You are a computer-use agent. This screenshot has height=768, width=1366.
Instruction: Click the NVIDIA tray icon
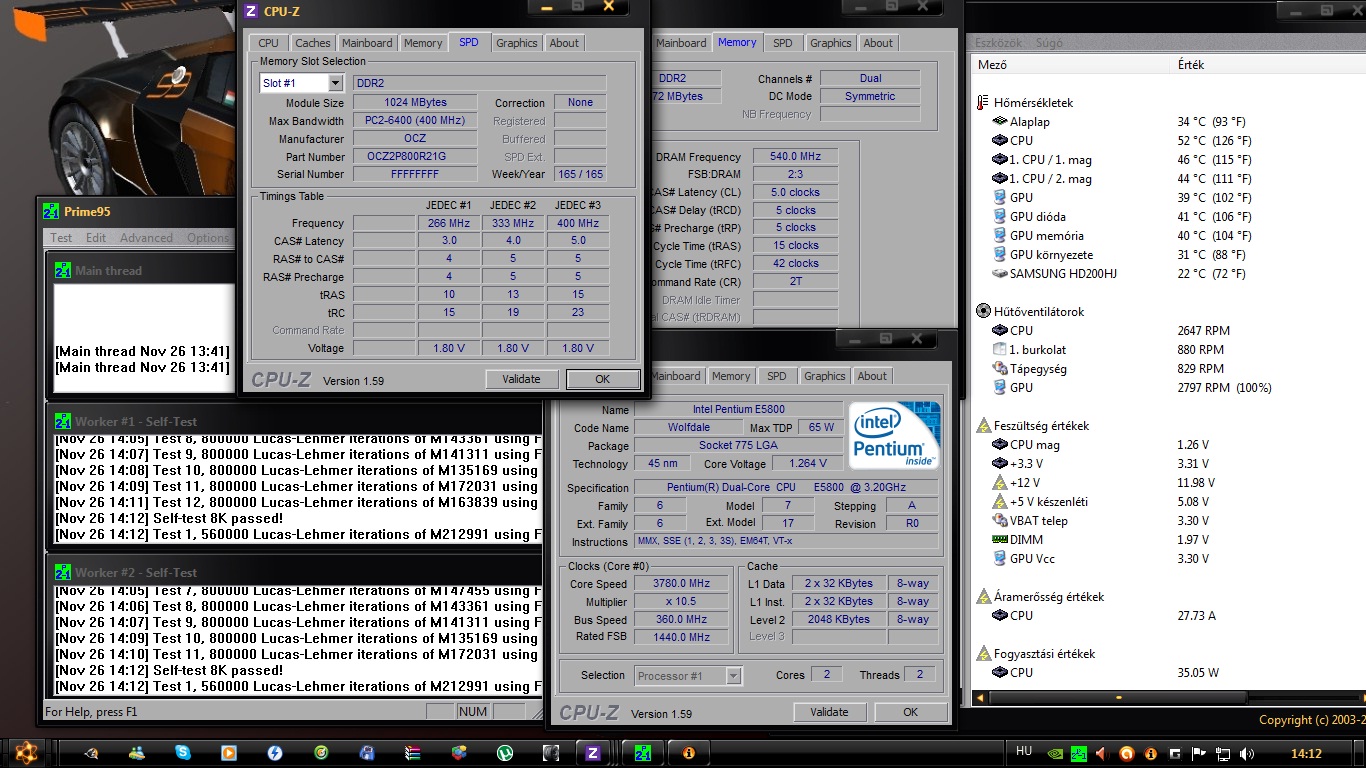point(1054,753)
